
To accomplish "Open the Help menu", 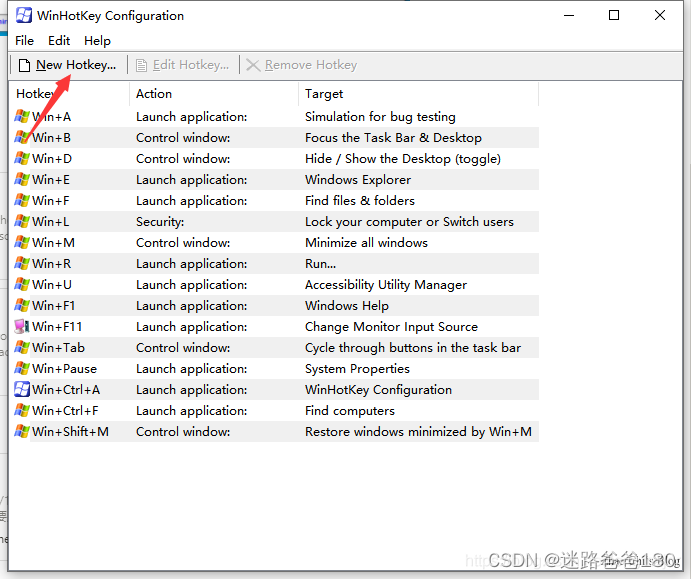I will 97,41.
